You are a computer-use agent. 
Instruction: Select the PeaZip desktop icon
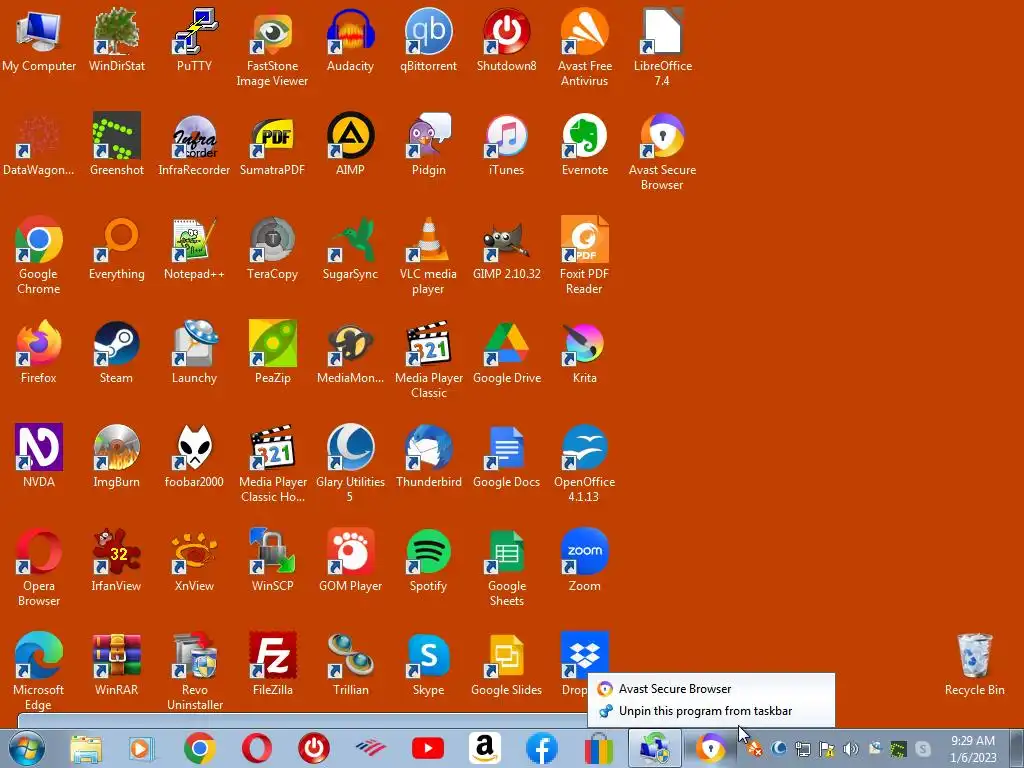(x=272, y=351)
